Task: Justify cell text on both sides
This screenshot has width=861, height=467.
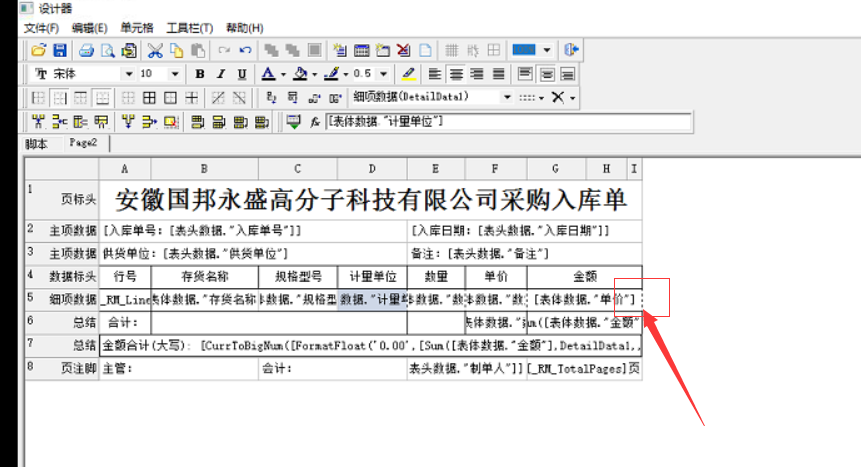Action: click(x=498, y=74)
